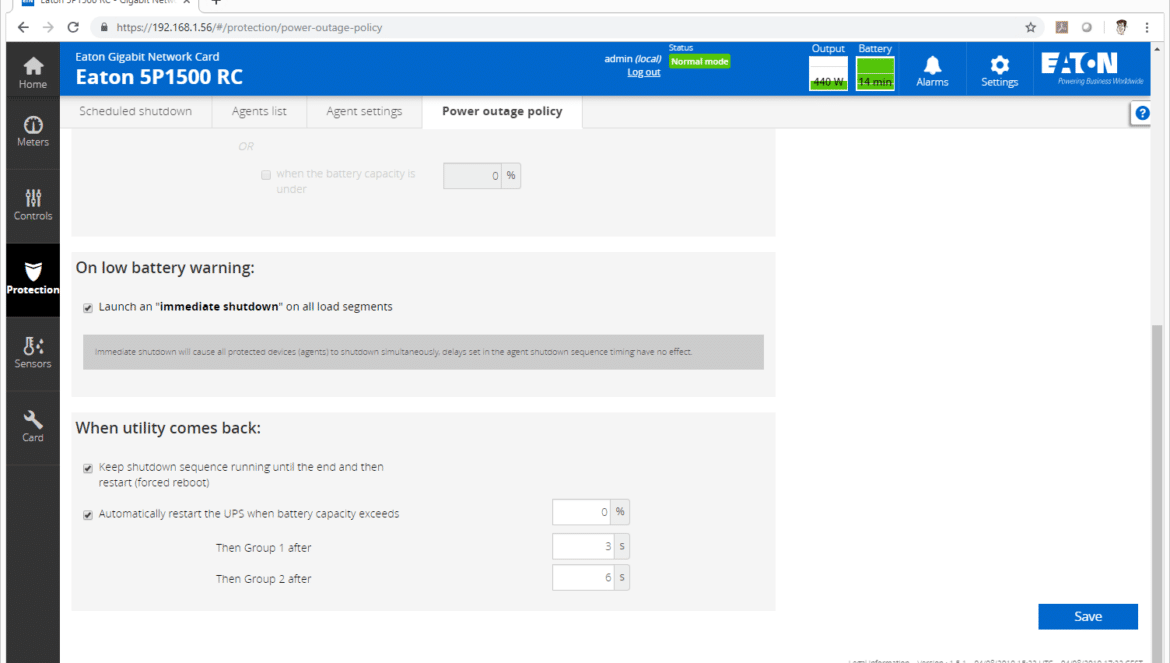Edit battery capacity exceeds percent field

581,512
